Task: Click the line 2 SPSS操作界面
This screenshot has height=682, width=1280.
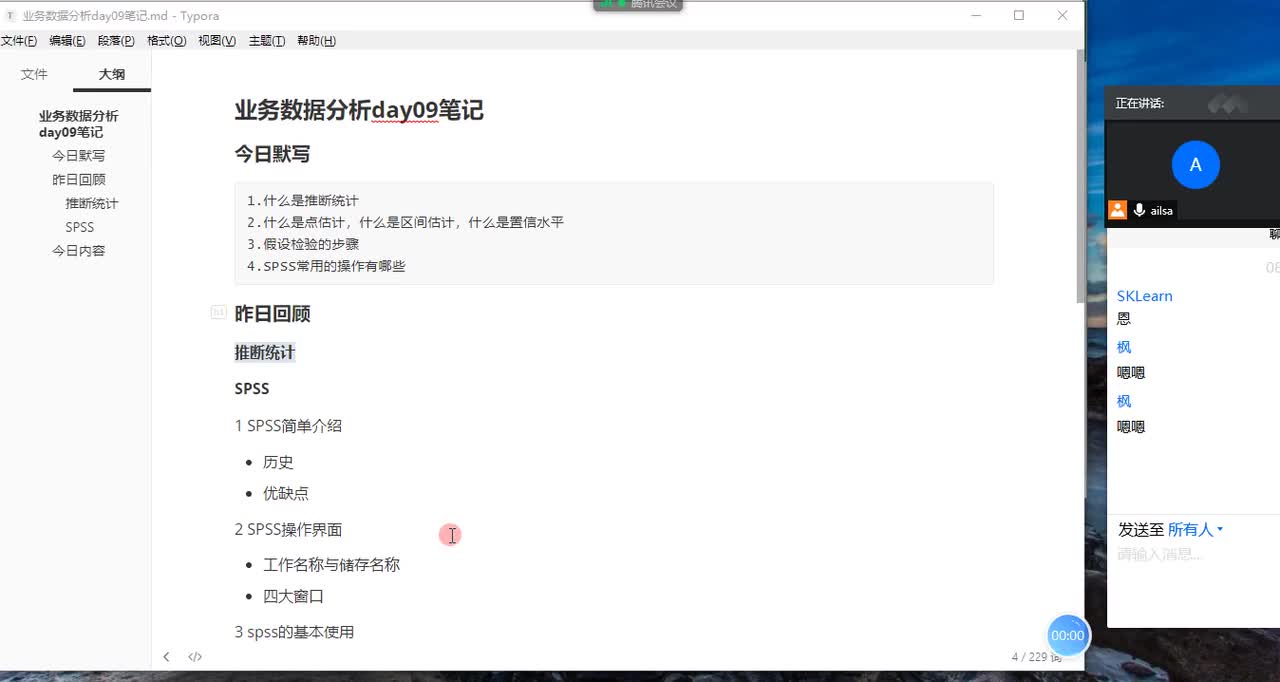Action: click(x=288, y=530)
